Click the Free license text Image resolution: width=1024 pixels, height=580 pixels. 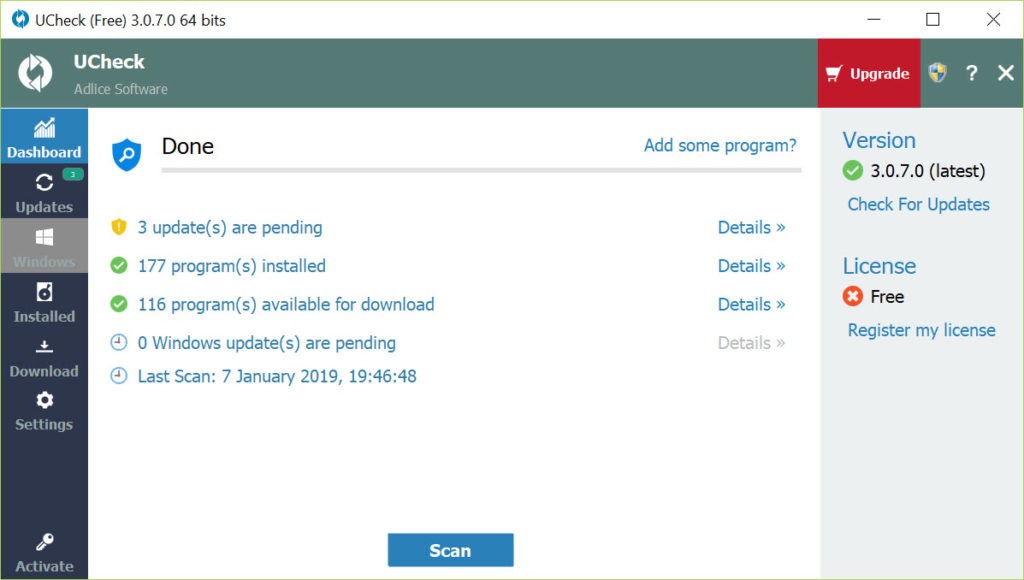(887, 297)
